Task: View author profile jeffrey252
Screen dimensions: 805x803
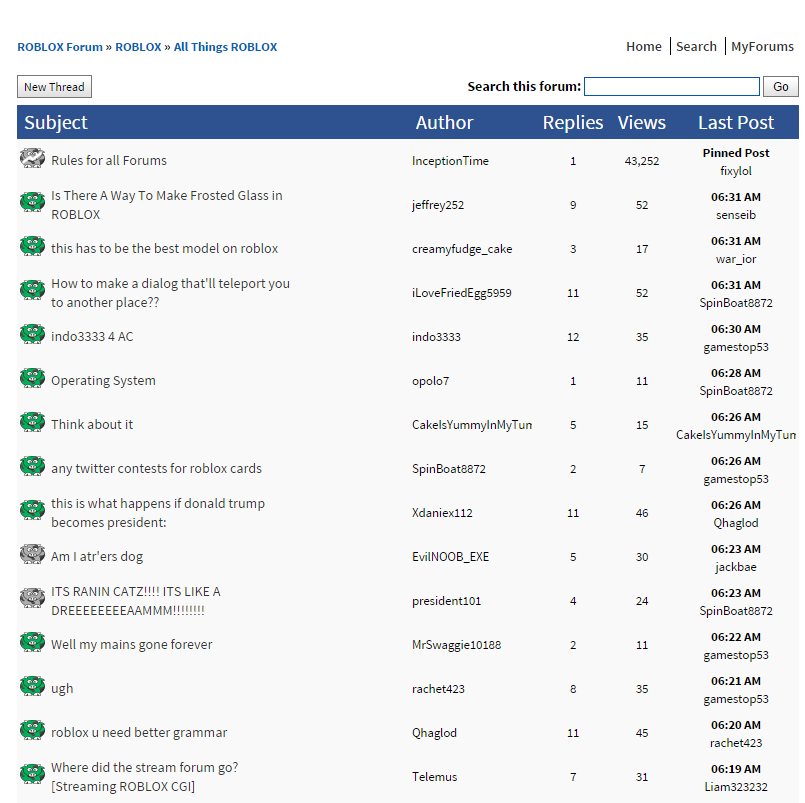Action: (x=438, y=205)
